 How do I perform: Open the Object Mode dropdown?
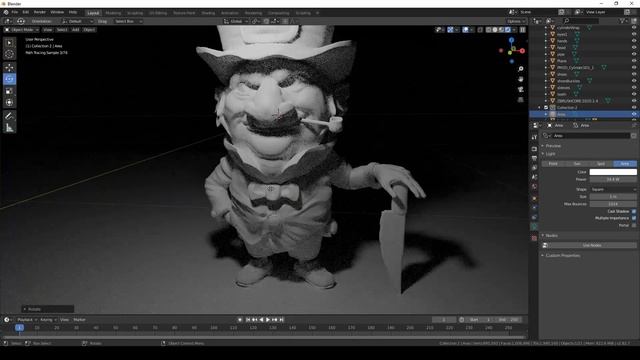(22, 30)
